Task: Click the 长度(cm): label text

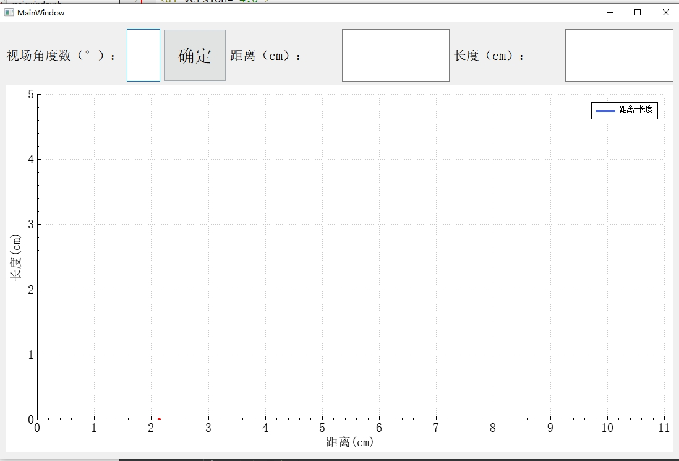Action: click(x=490, y=56)
